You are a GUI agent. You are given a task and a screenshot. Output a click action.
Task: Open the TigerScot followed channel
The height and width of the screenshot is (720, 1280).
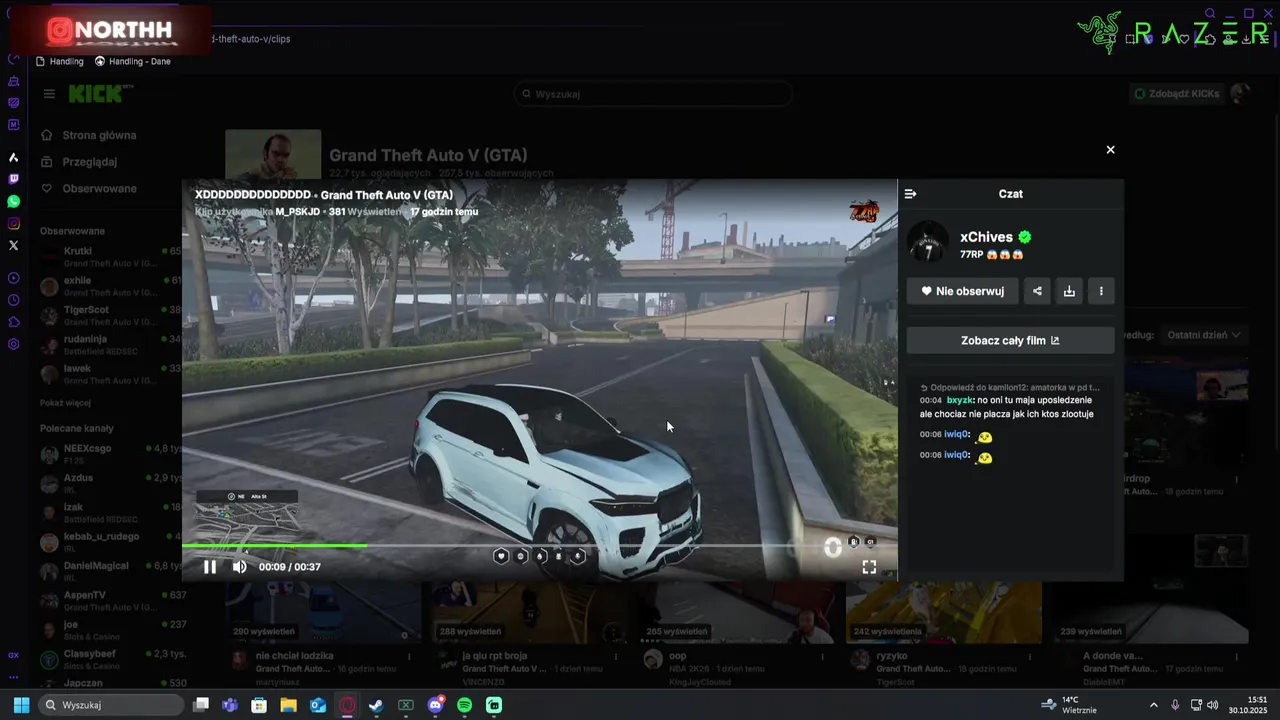[110, 315]
